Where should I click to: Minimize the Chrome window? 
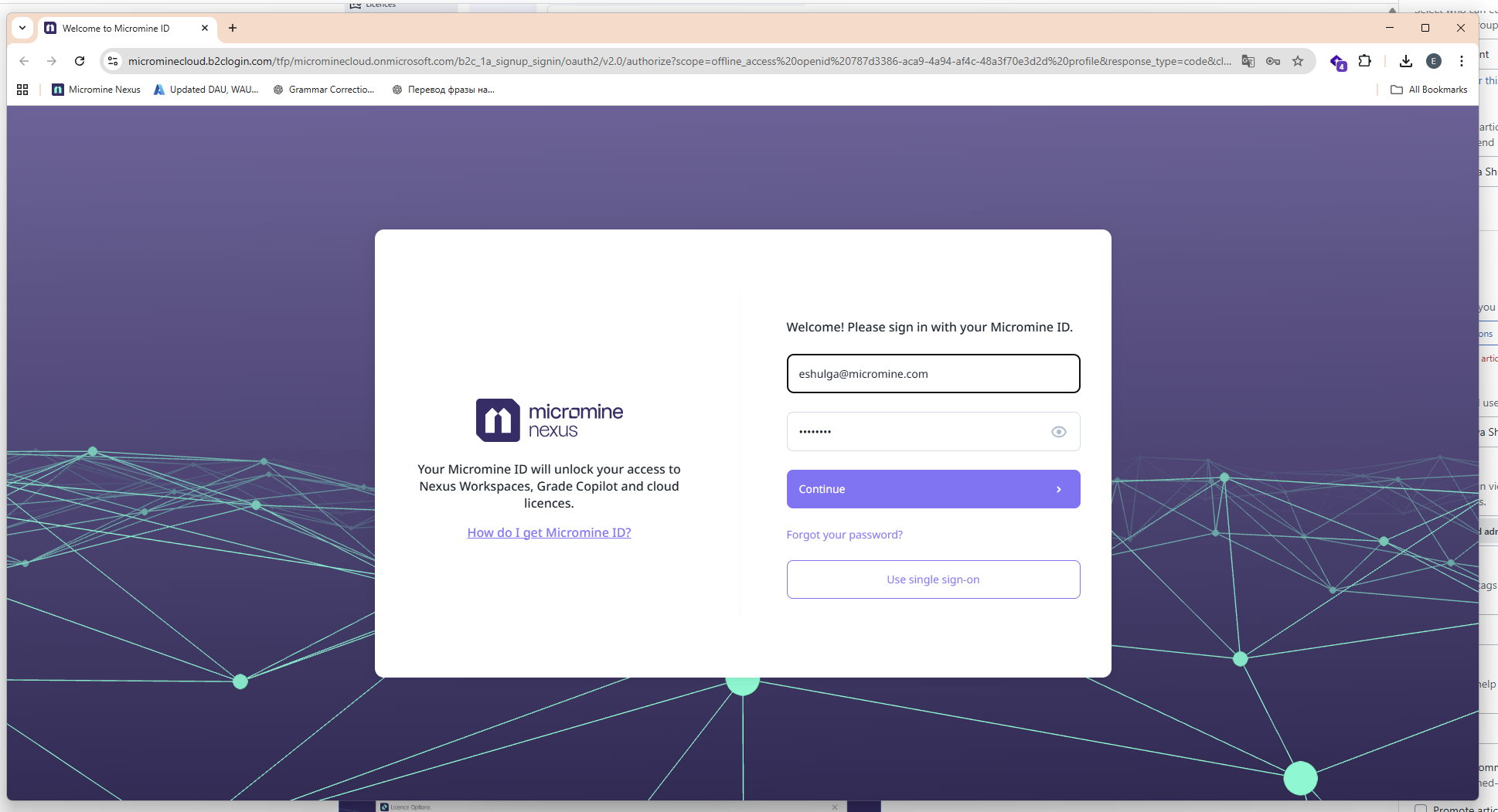1390,28
